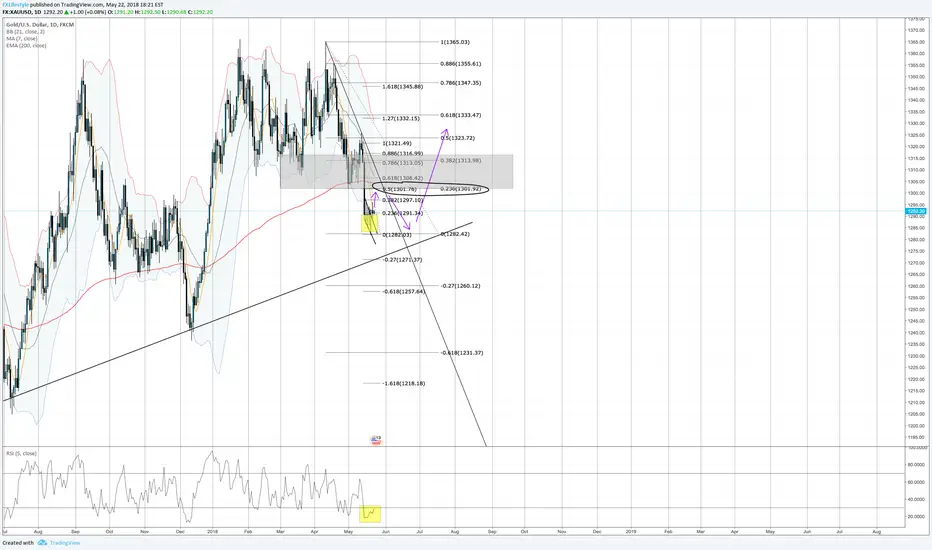The image size is (932, 550).
Task: Click the Fibonacci label 0(1282.03)
Action: click(396, 235)
